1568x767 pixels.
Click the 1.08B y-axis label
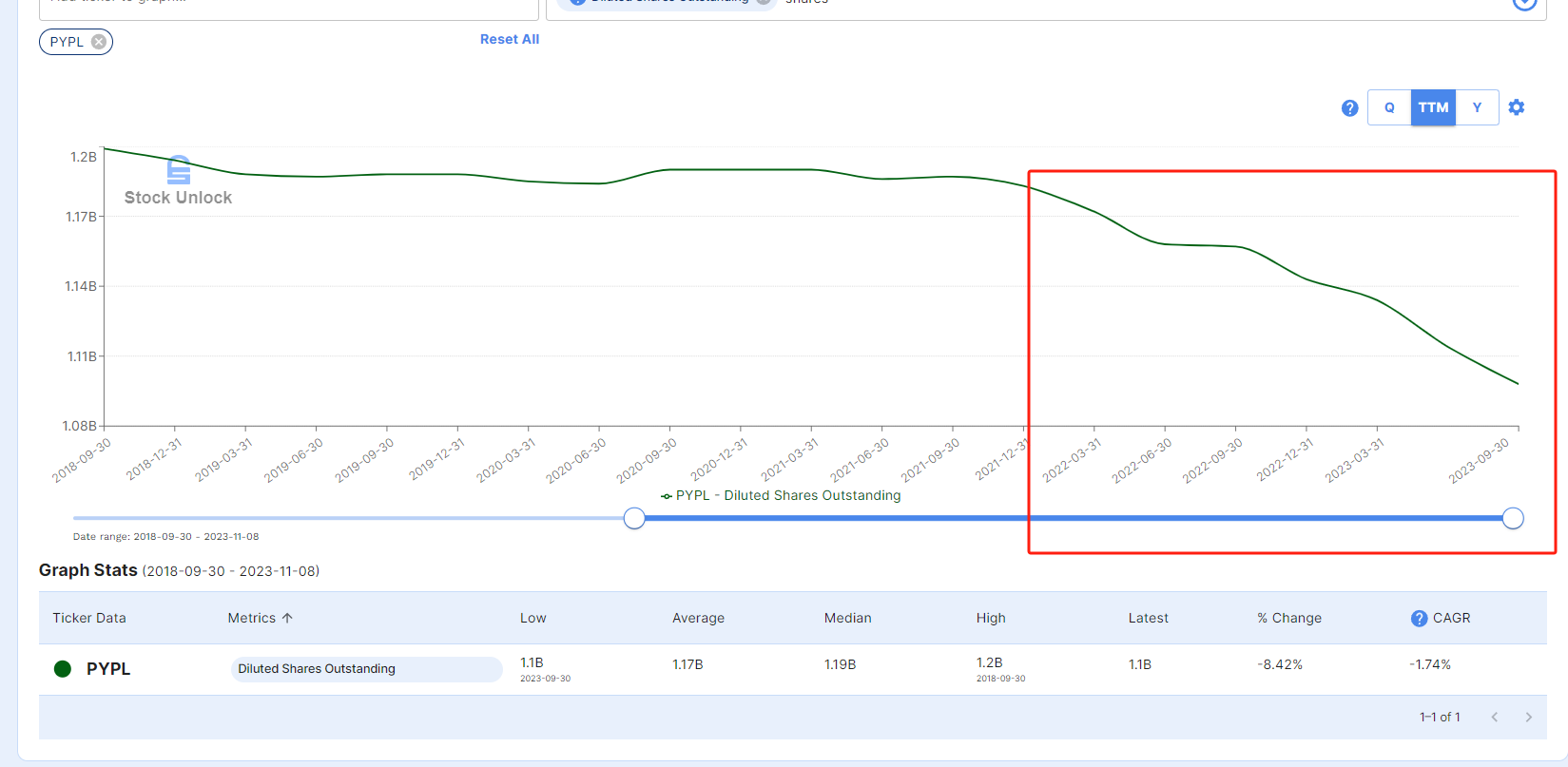point(80,426)
